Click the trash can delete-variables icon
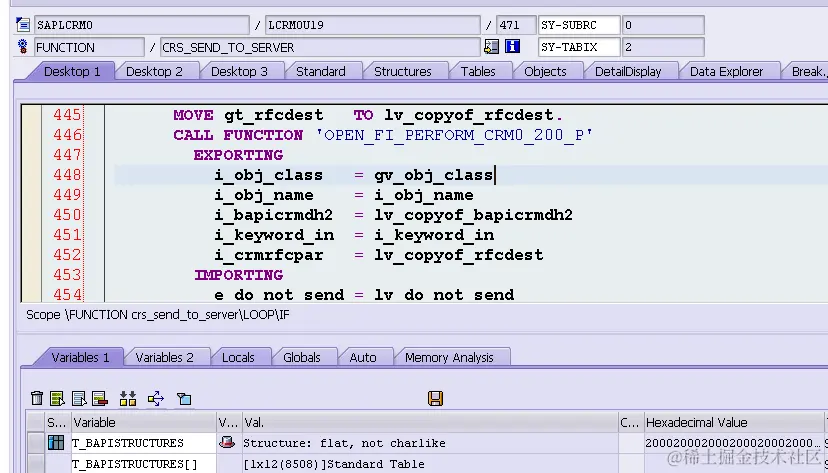The image size is (828, 473). (x=37, y=398)
